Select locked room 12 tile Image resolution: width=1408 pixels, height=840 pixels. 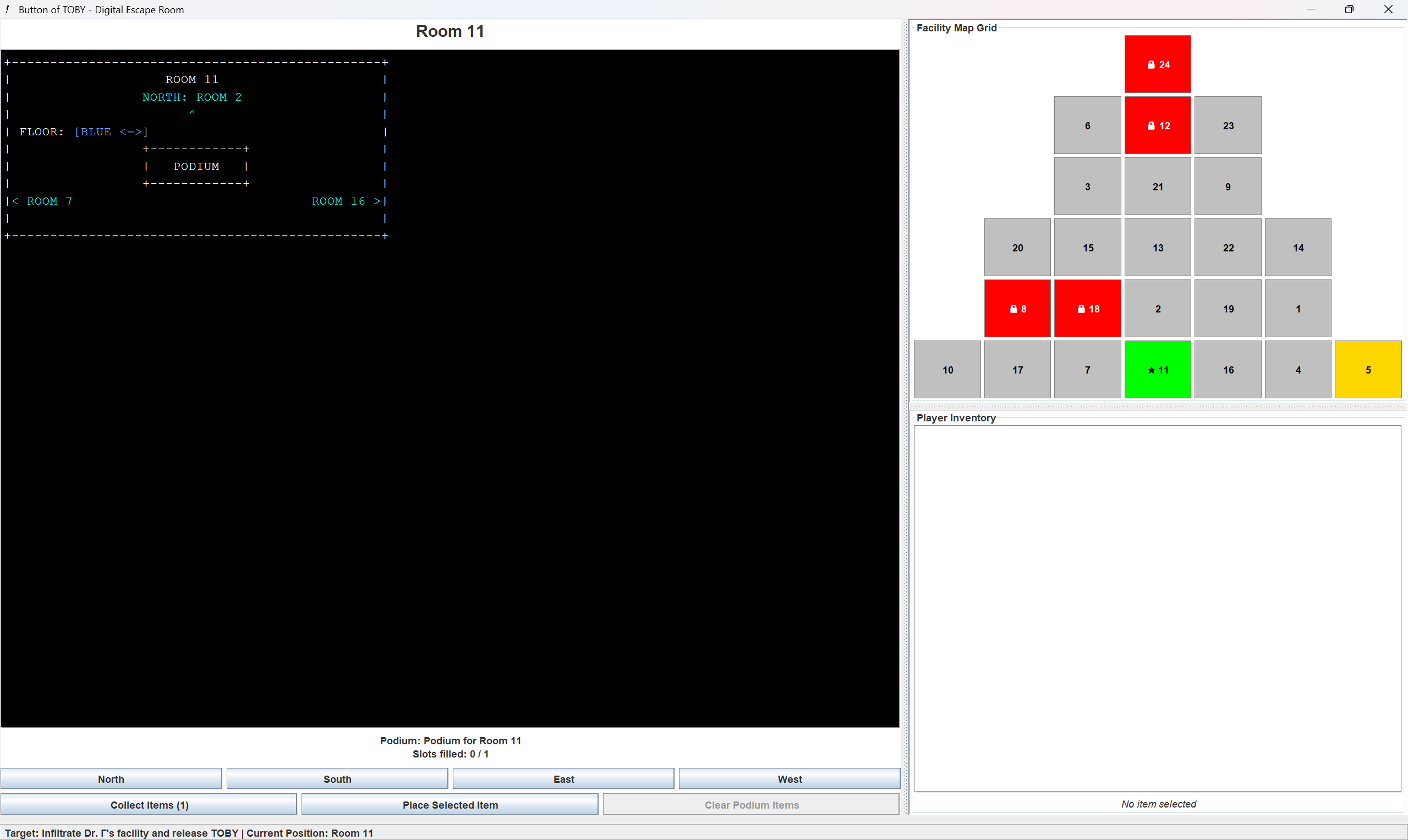1157,125
